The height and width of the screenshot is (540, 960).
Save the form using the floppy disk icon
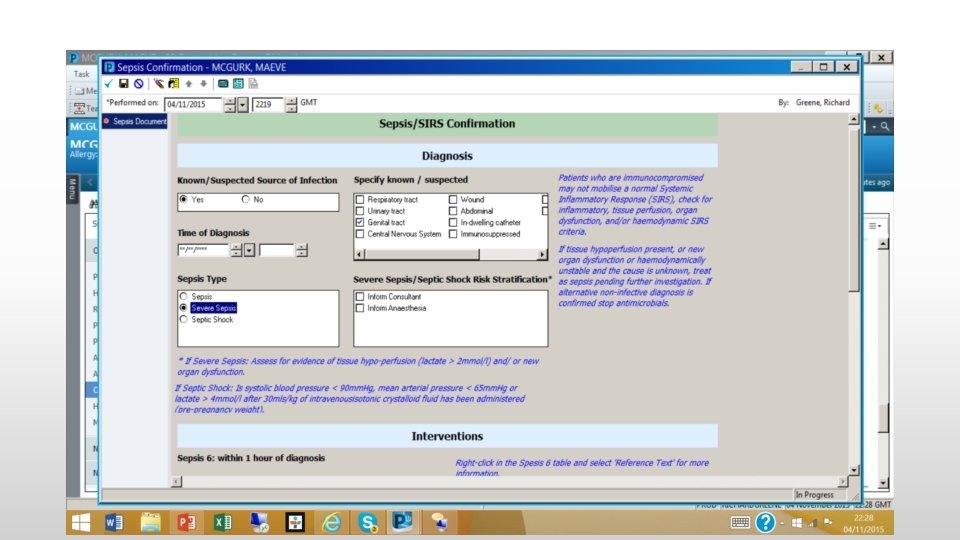point(124,84)
